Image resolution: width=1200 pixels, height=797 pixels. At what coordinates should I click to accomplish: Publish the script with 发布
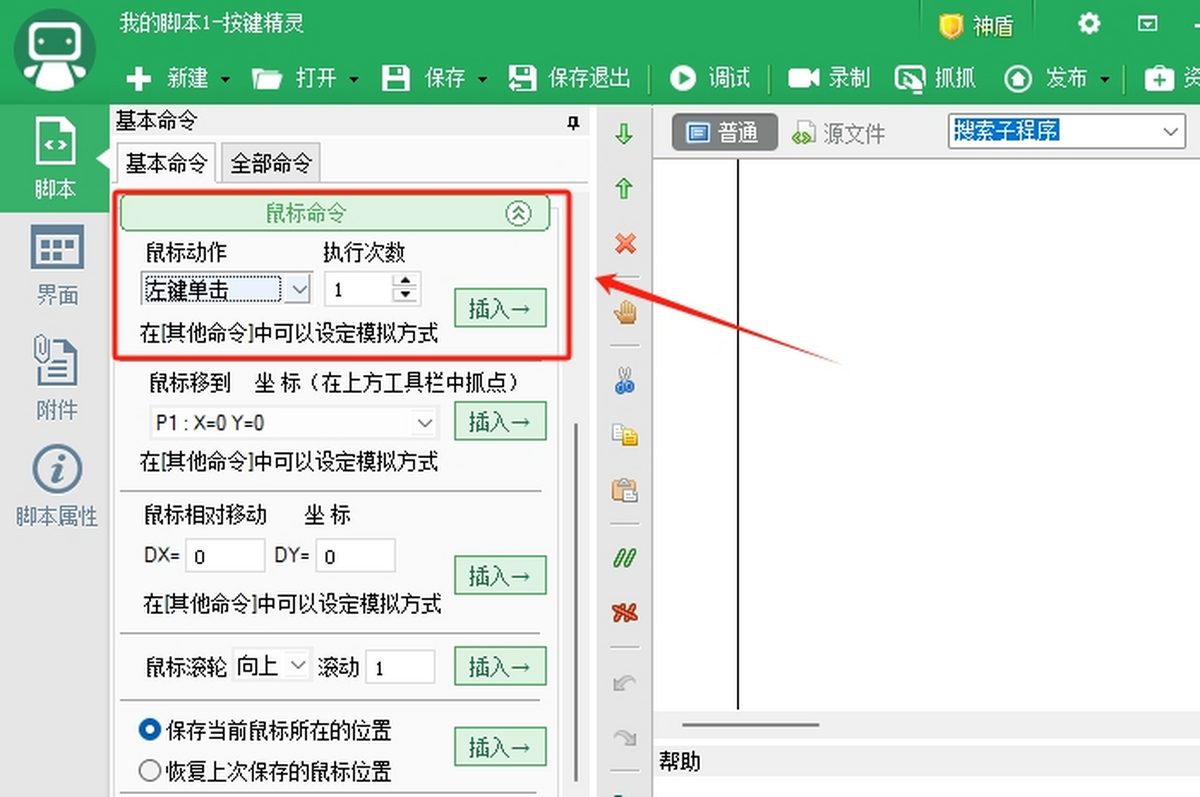tap(1046, 78)
